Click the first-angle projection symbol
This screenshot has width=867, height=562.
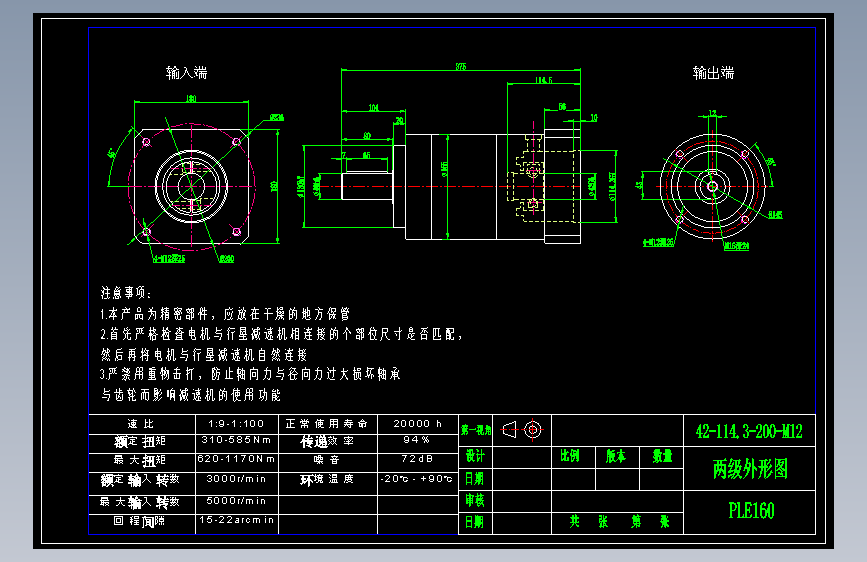[522, 430]
